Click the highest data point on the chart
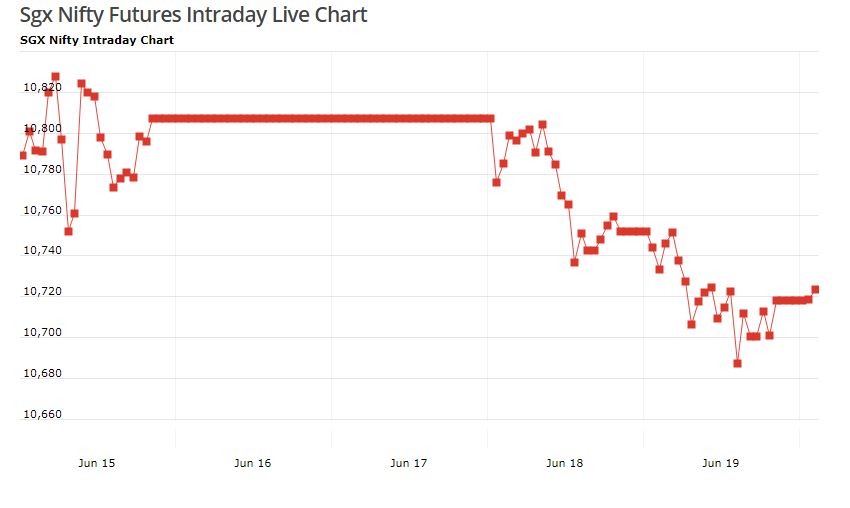850x508 pixels. (55, 76)
